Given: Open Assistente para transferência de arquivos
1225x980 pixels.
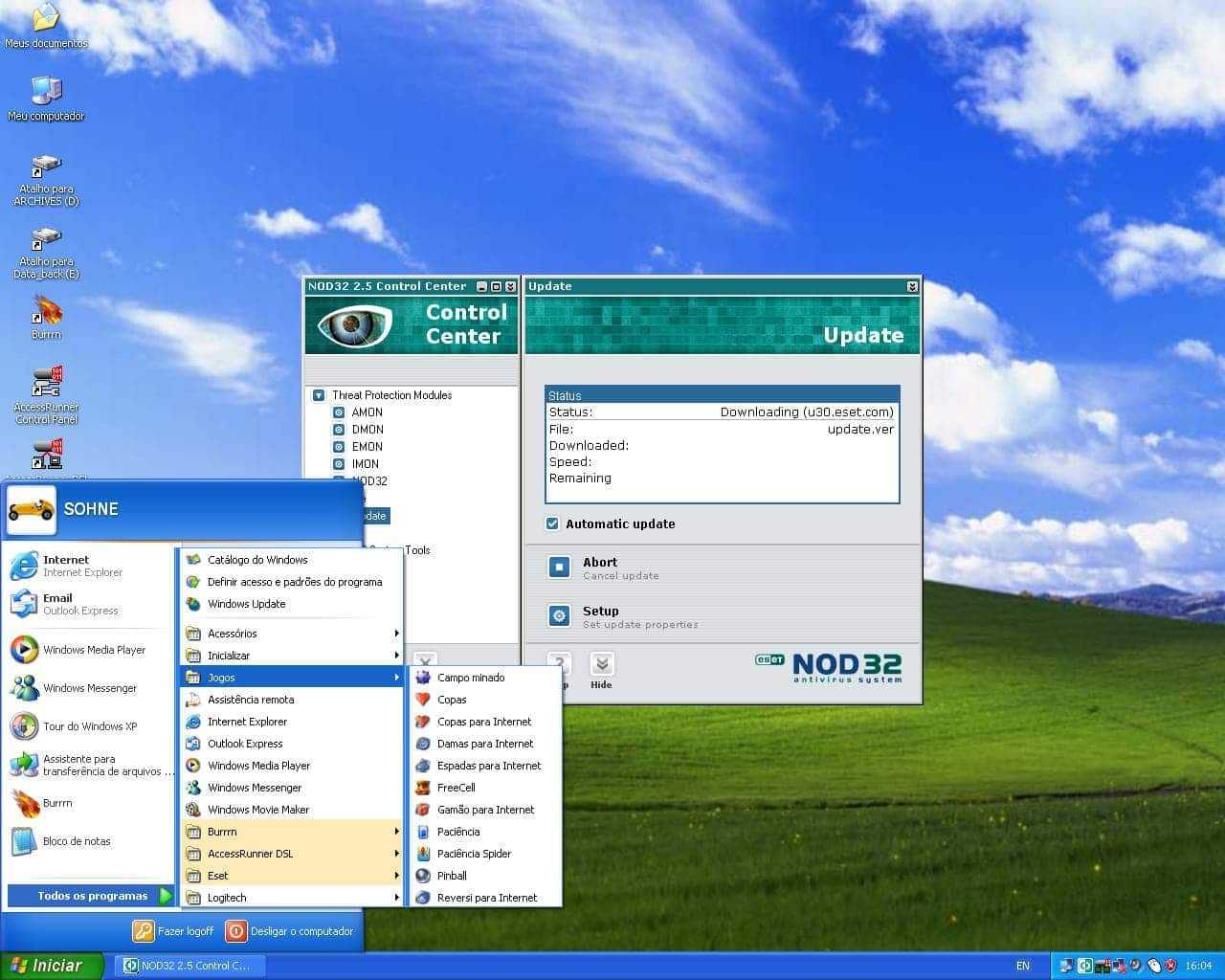Looking at the screenshot, I should click(x=91, y=765).
